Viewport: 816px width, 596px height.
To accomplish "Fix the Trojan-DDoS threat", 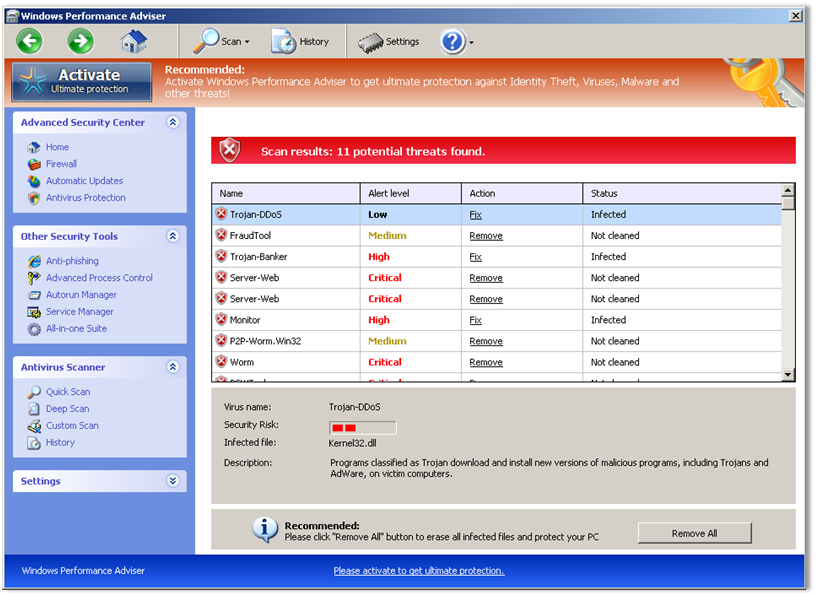I will click(x=476, y=214).
